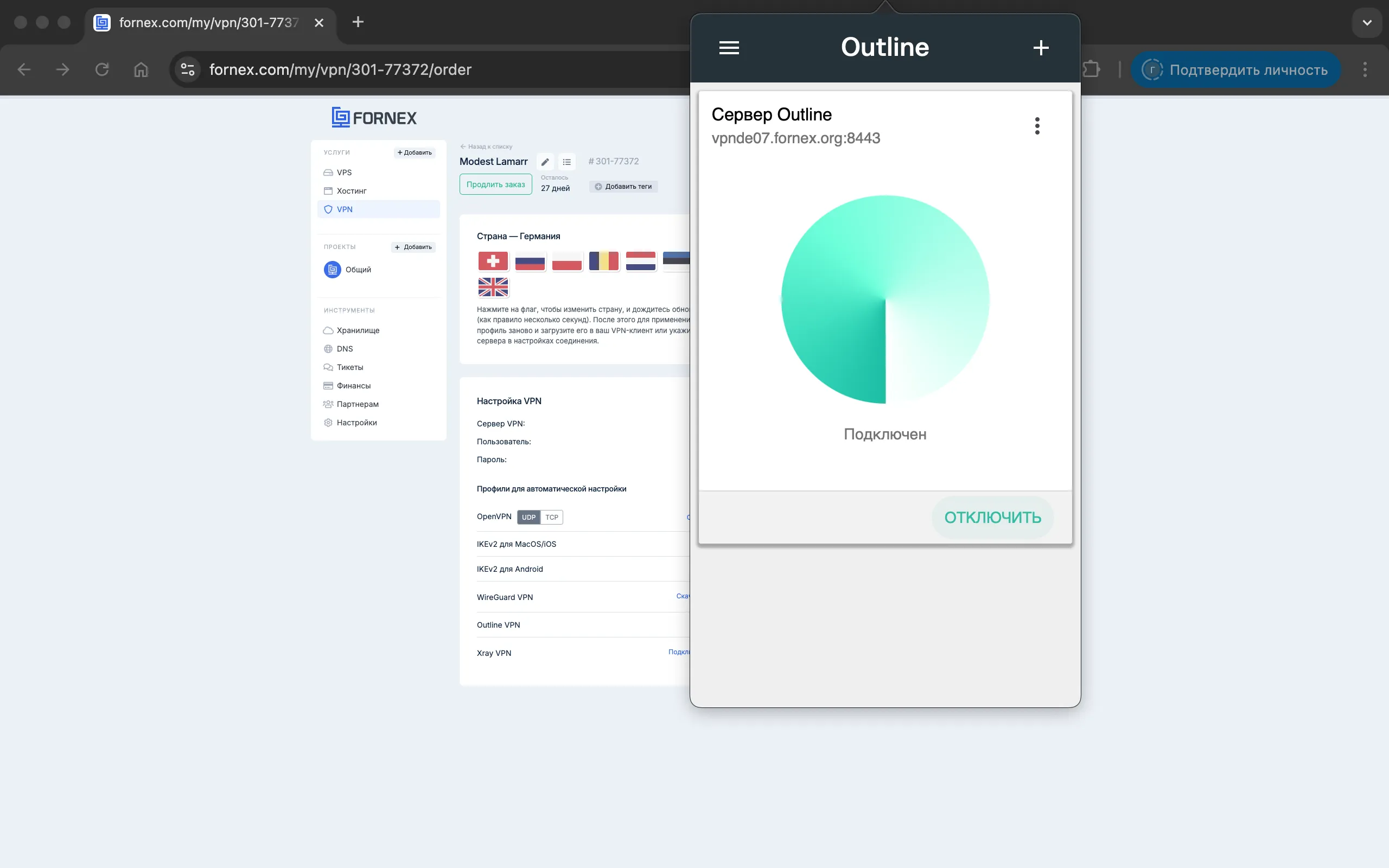
Task: Select VPN in the sidebar
Action: (379, 209)
